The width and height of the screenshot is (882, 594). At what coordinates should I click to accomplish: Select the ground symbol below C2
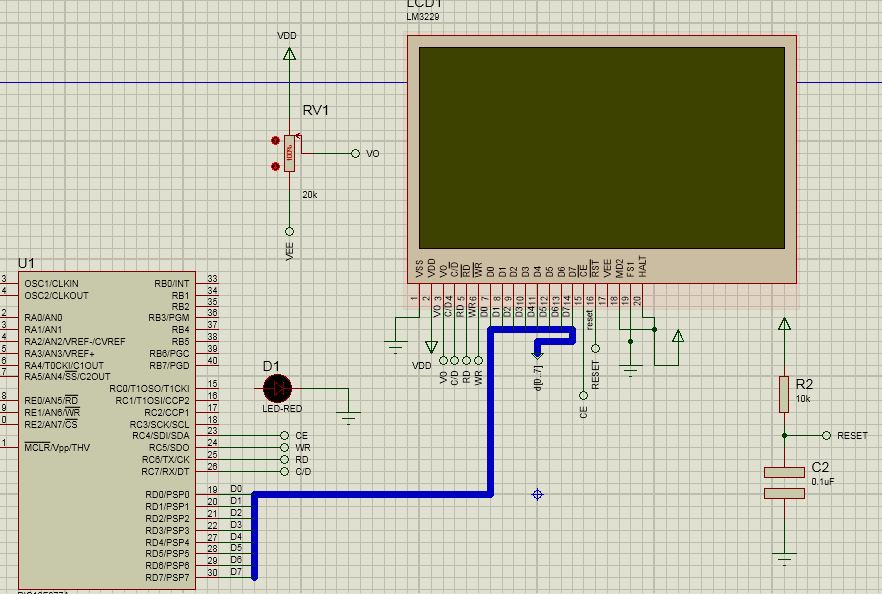pos(784,559)
